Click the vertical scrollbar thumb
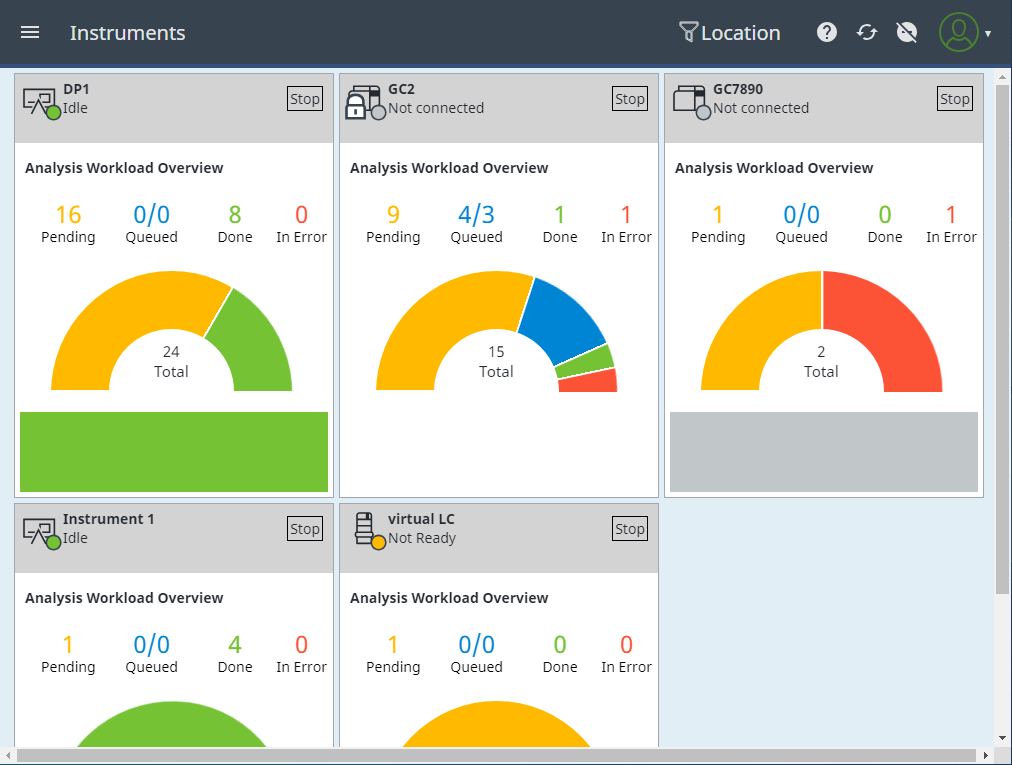 pos(1002,339)
